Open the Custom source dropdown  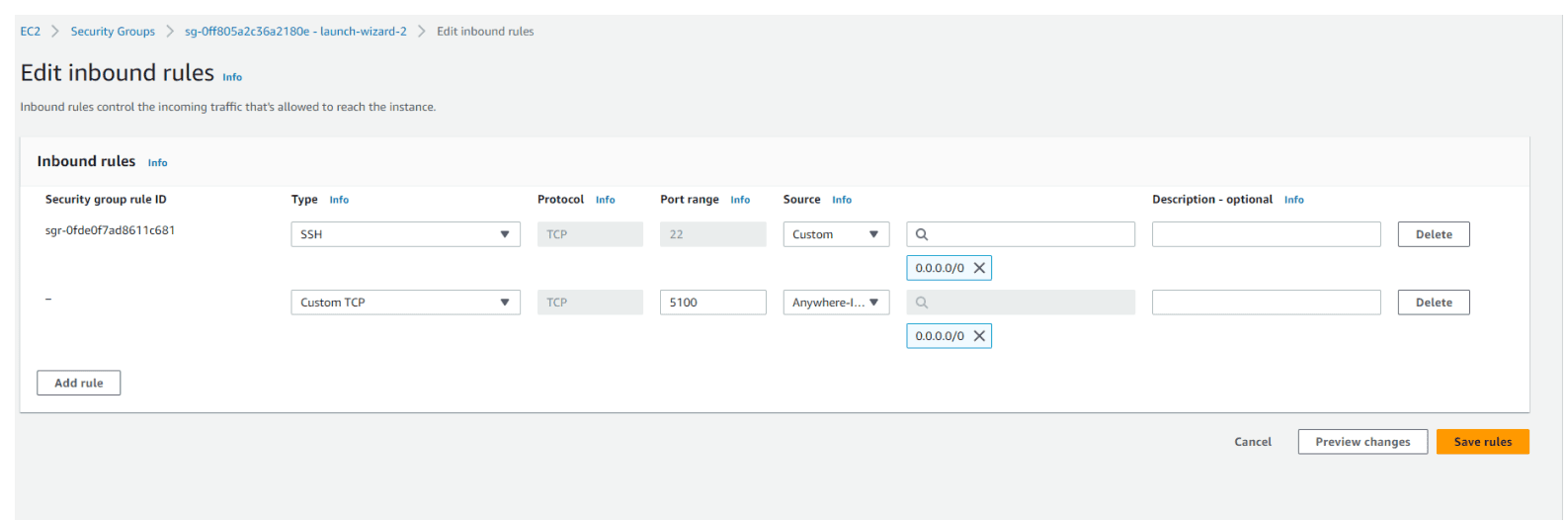tap(836, 234)
